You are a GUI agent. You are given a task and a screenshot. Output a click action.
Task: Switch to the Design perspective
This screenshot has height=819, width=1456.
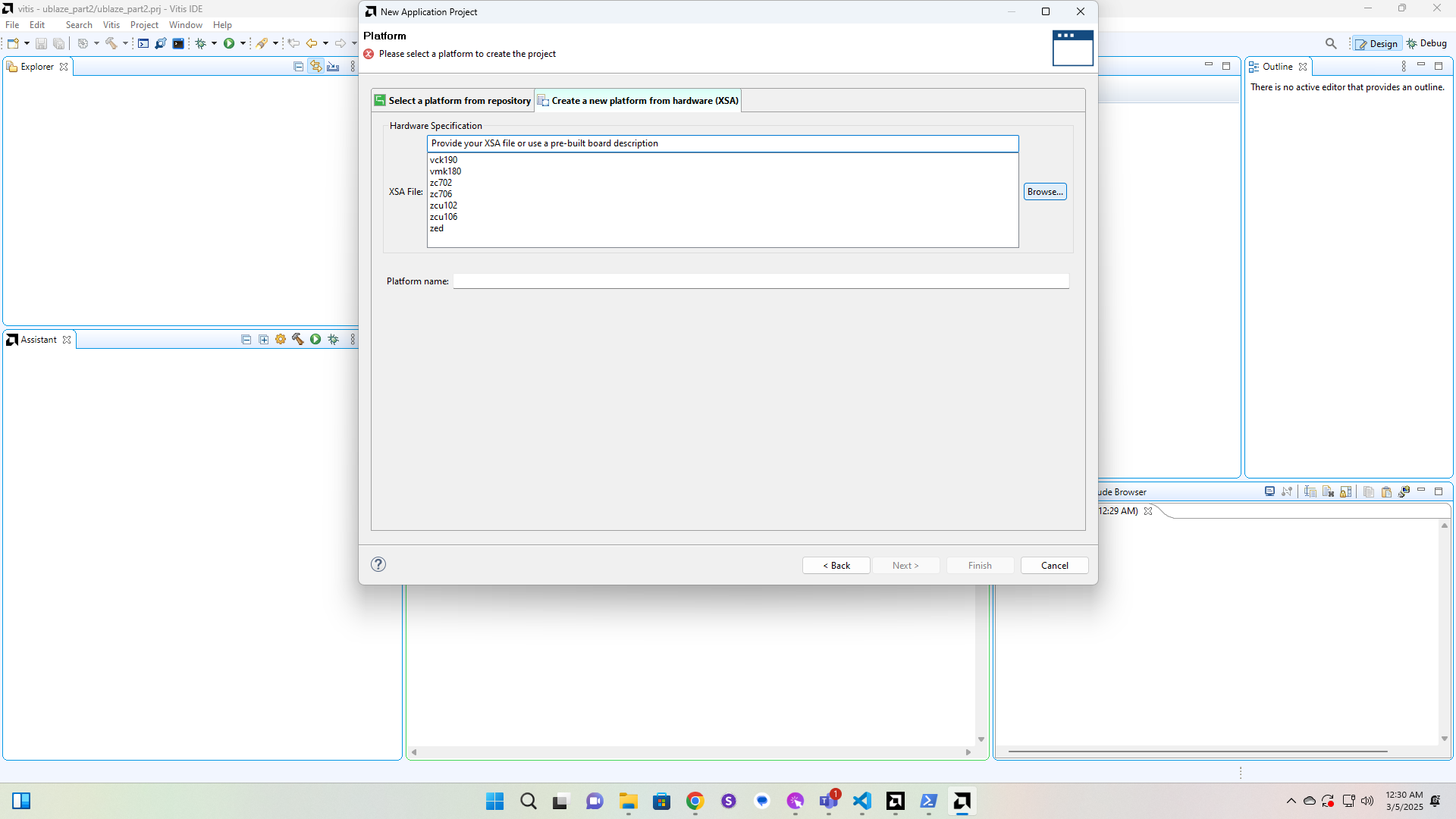[1376, 43]
